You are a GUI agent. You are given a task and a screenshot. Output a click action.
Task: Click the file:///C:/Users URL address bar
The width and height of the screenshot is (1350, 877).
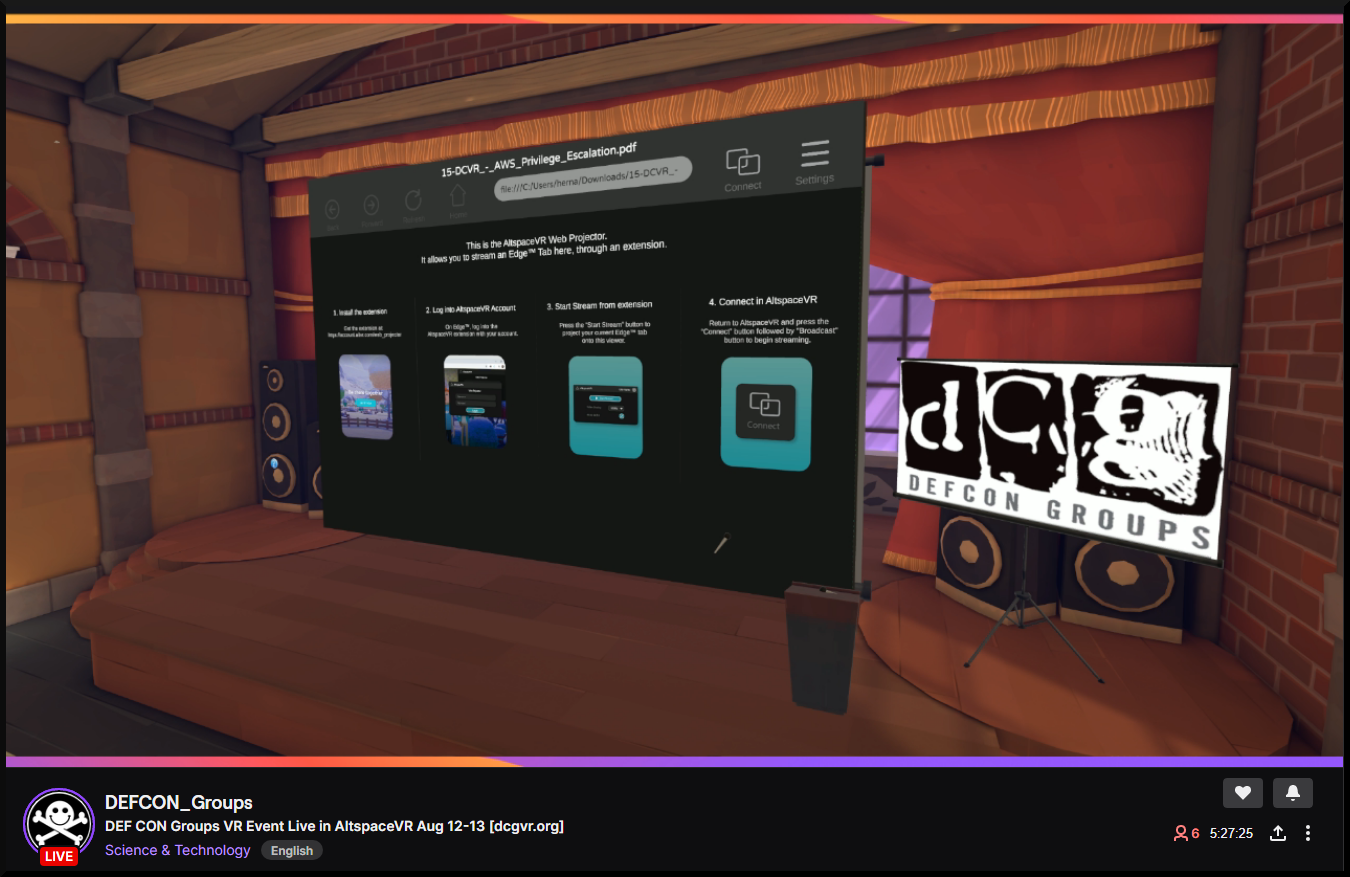592,178
